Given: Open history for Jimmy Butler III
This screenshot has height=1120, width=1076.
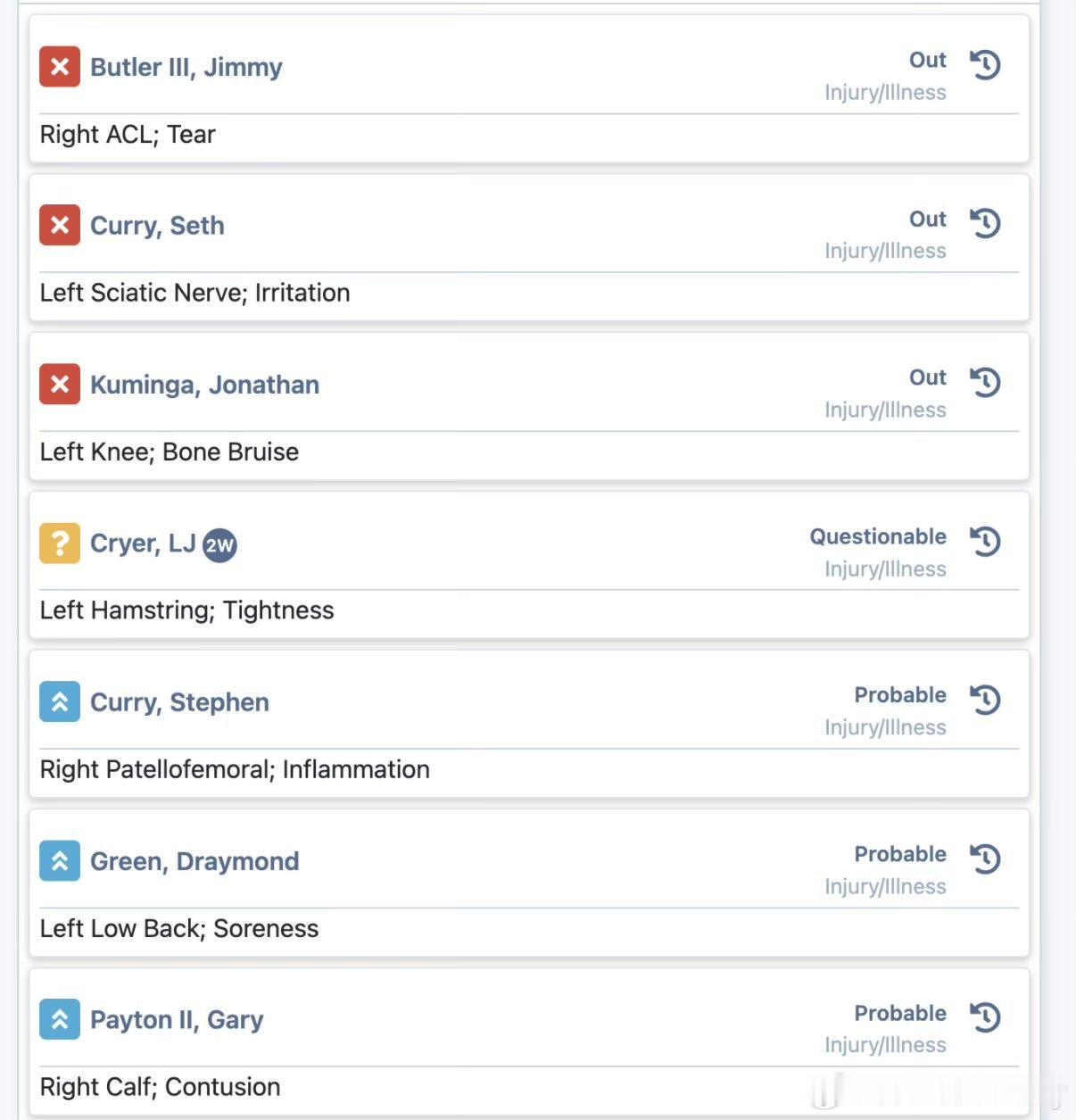Looking at the screenshot, I should (986, 64).
